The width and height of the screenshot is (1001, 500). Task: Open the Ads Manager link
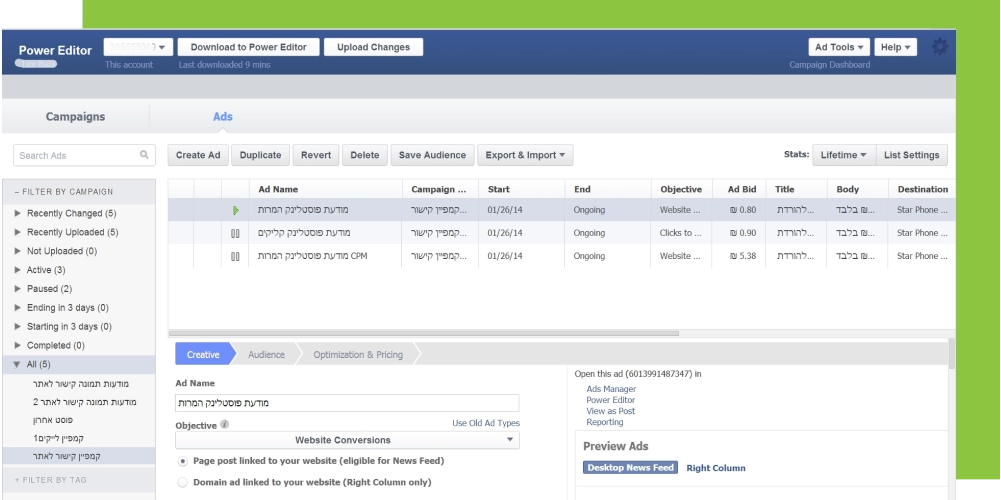pos(611,389)
